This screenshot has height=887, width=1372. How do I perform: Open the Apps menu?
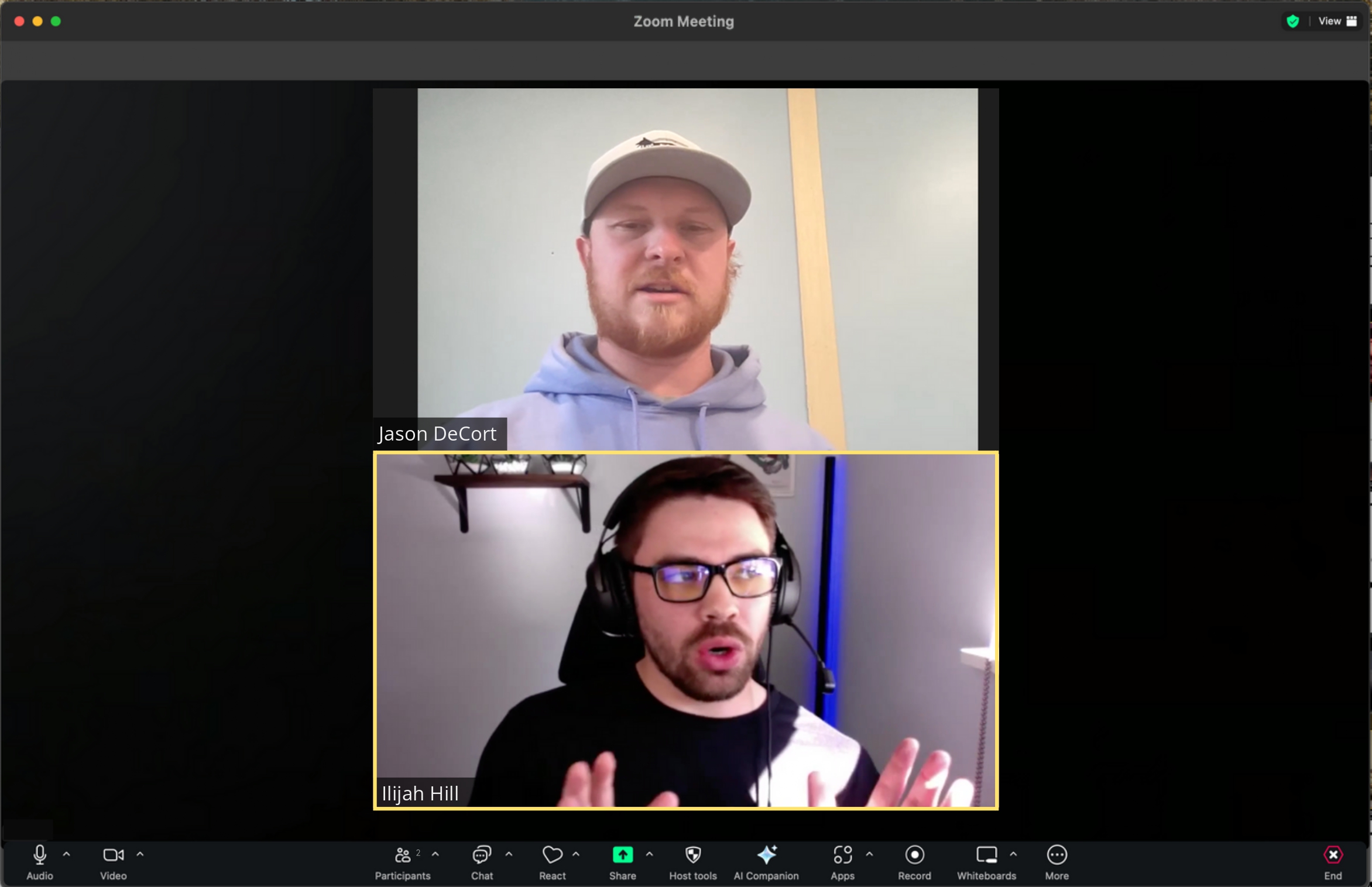click(x=842, y=862)
